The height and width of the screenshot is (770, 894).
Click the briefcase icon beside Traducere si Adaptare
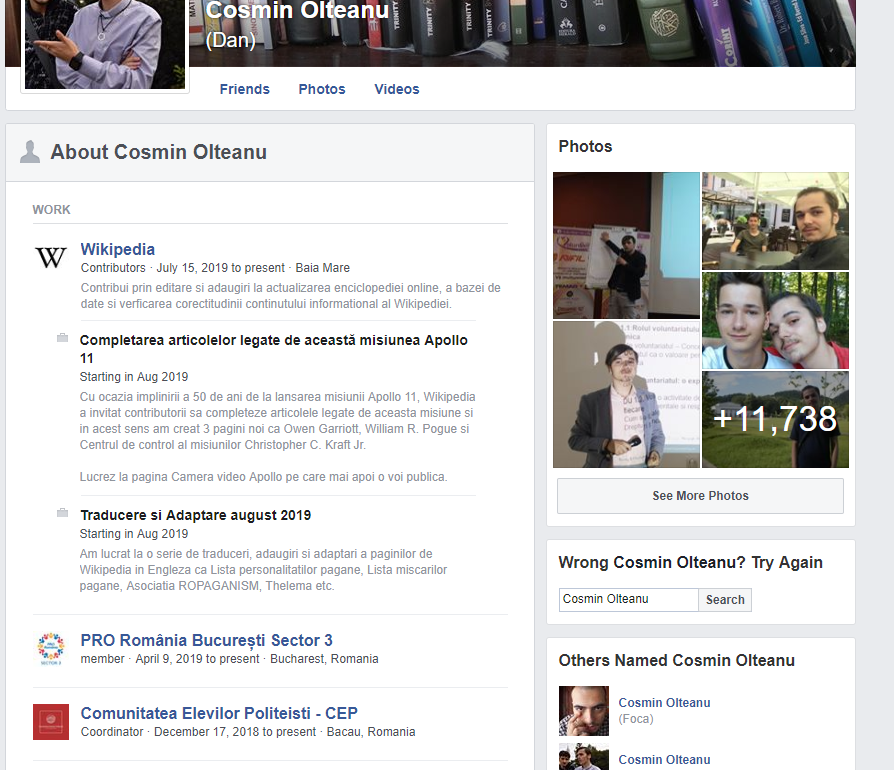[62, 513]
